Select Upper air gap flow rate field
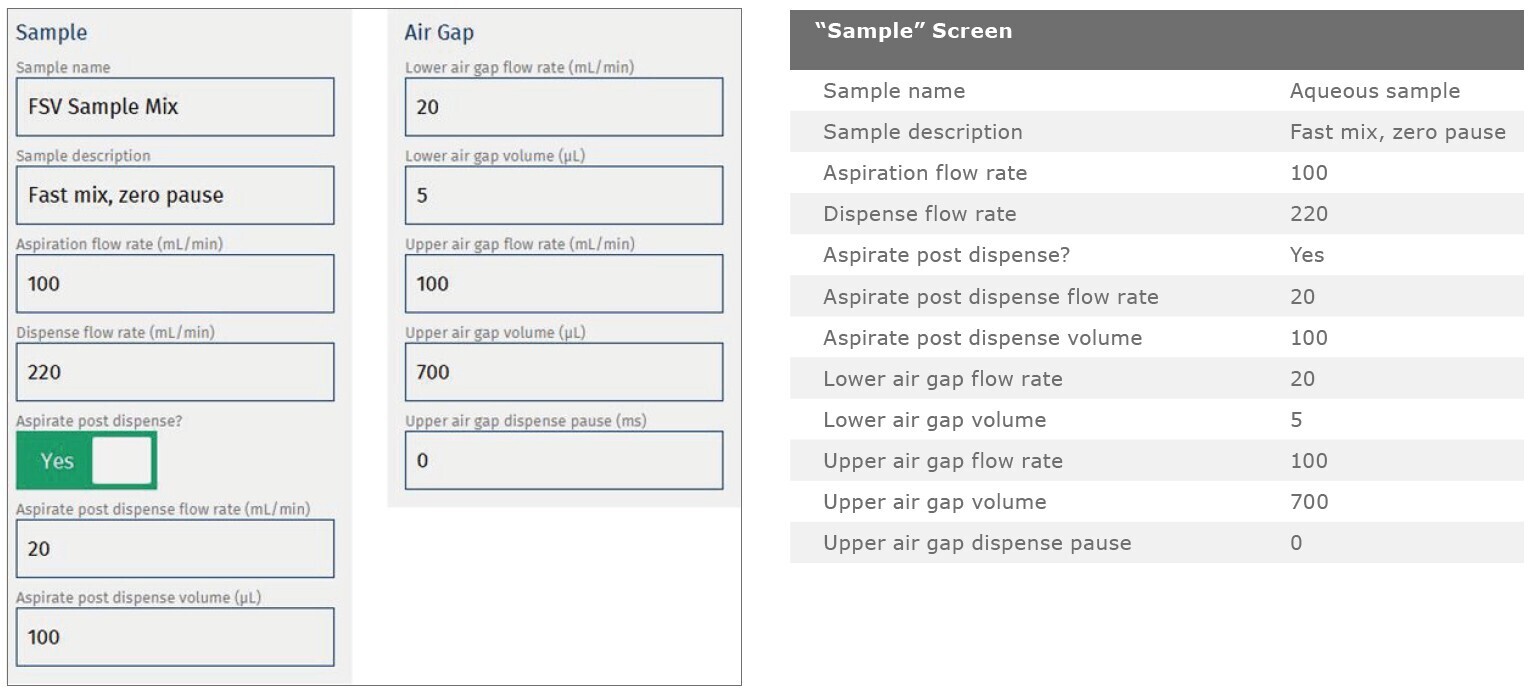Screen dimensions: 1528x694 (563, 283)
